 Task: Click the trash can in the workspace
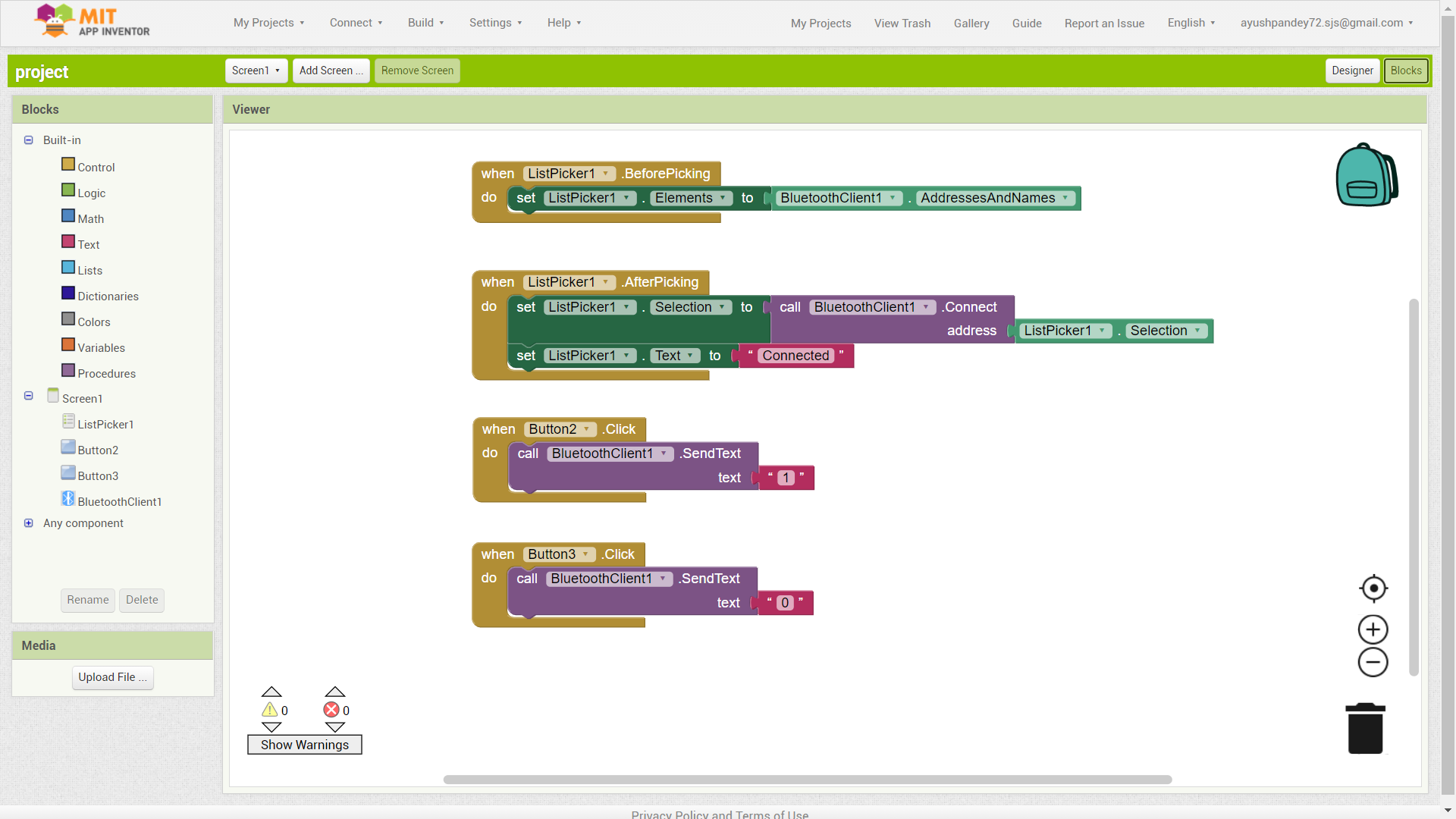pos(1365,728)
